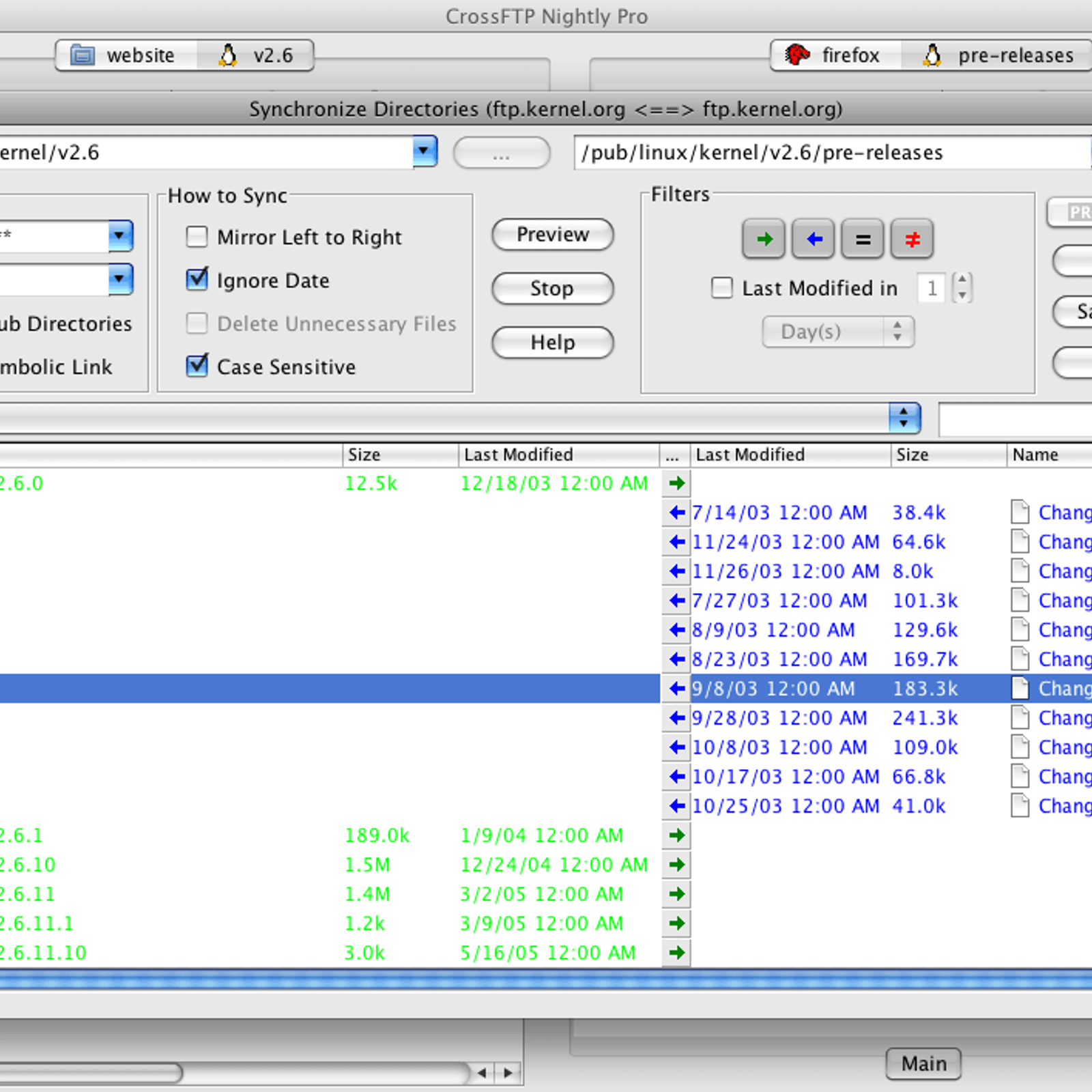Viewport: 1092px width, 1092px height.
Task: Click blue sync arrow for 10/25/03 row
Action: click(676, 806)
